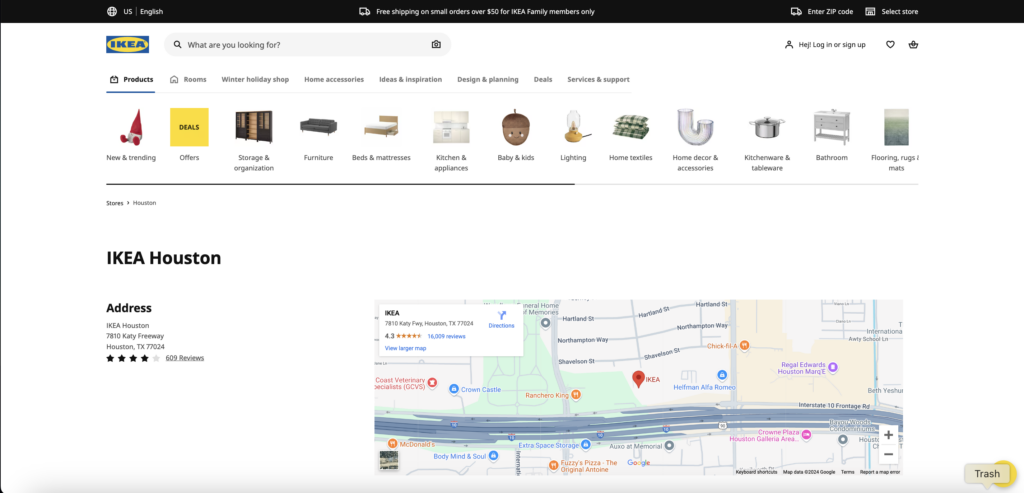
Task: Open the New & trending gnome image
Action: [131, 127]
